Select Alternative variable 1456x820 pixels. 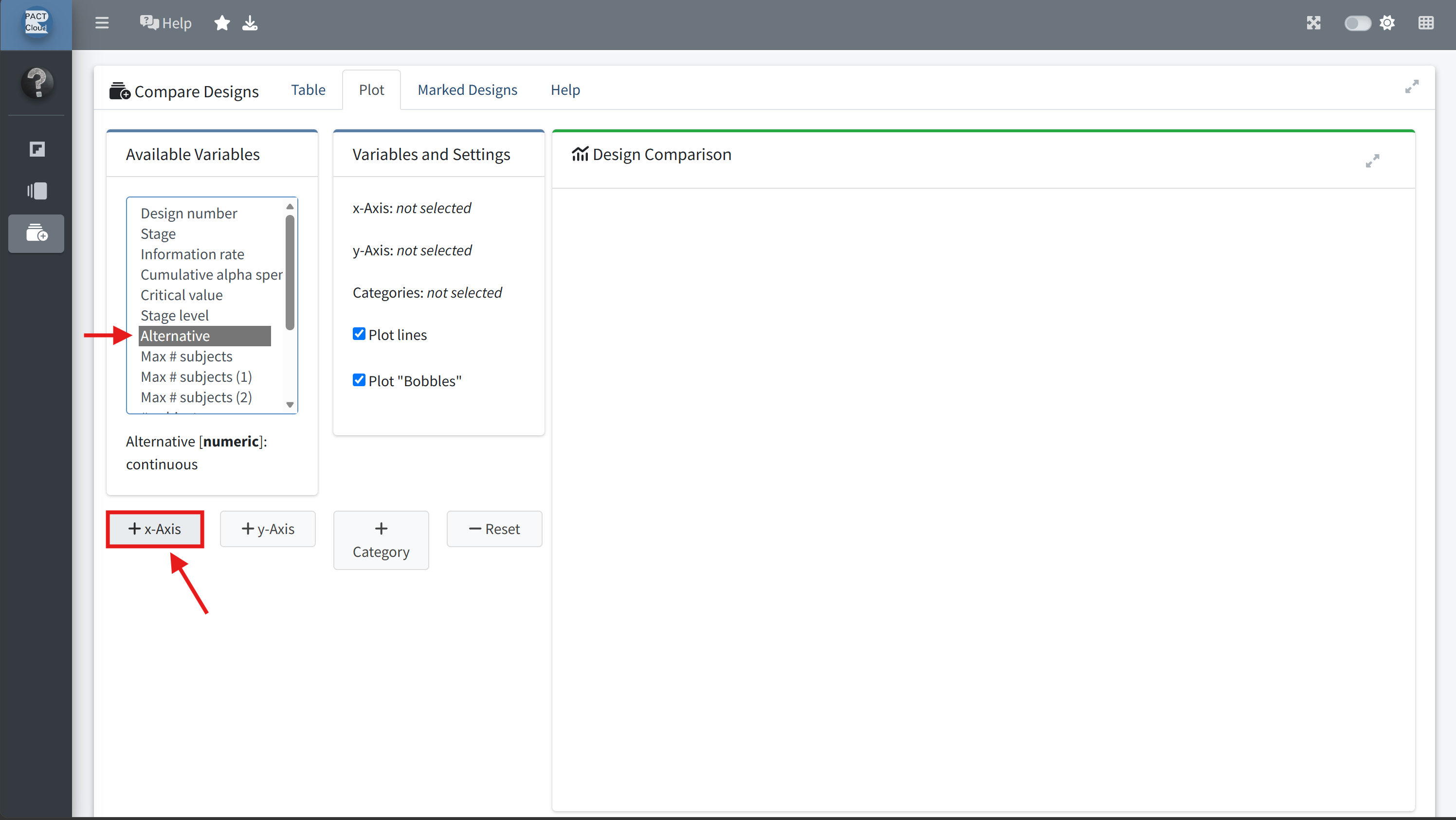click(204, 336)
